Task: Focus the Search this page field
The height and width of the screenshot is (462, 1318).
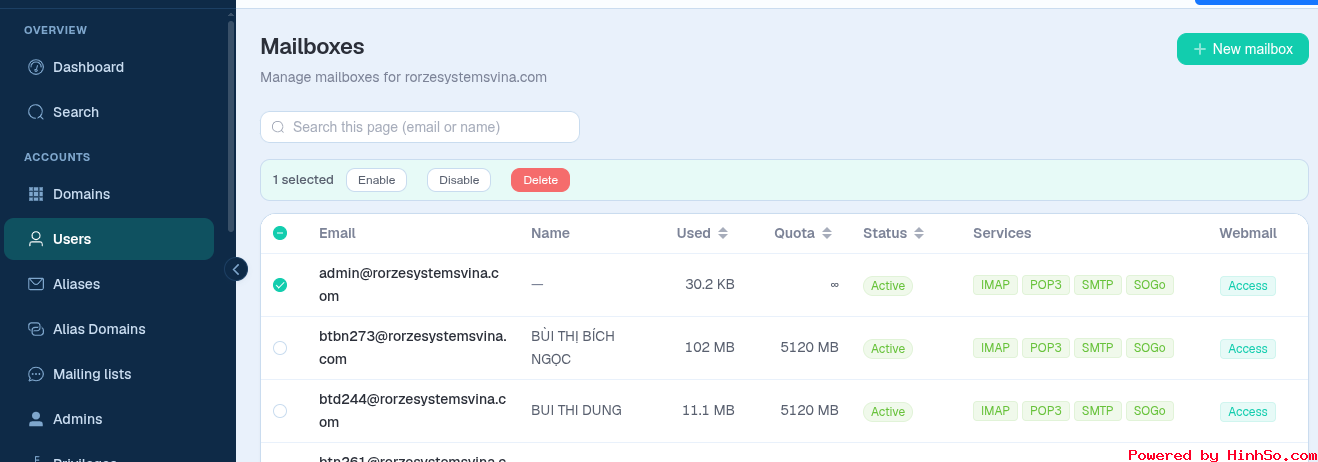Action: click(420, 127)
